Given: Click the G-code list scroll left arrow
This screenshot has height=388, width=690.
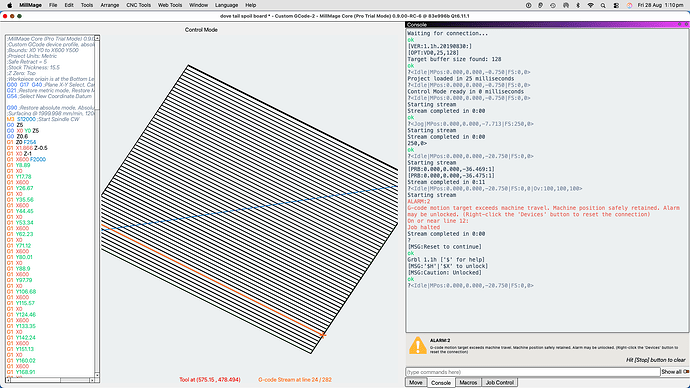Looking at the screenshot, I should (8, 380).
